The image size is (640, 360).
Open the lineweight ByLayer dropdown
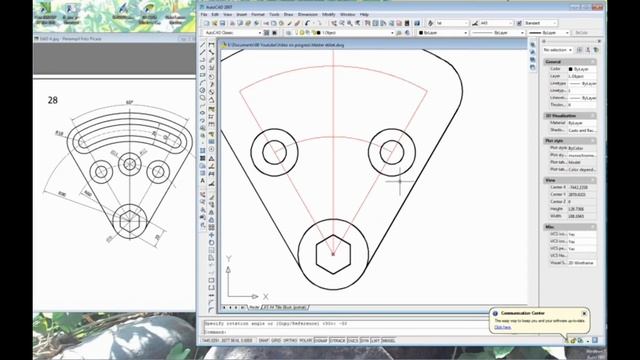coord(548,33)
